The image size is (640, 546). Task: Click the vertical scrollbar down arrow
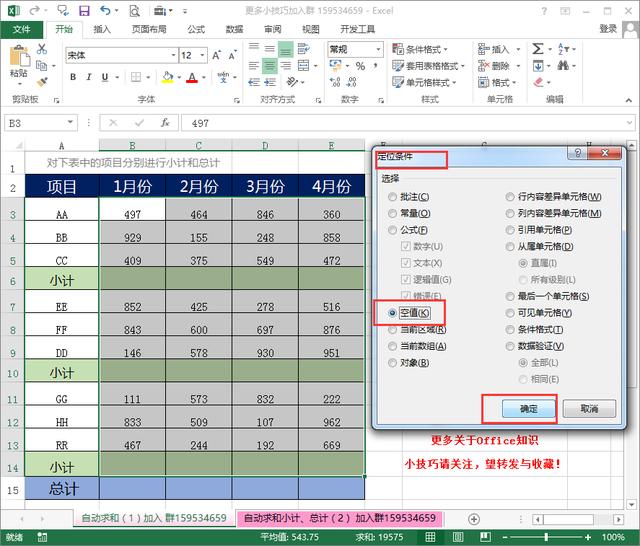pyautogui.click(x=631, y=504)
